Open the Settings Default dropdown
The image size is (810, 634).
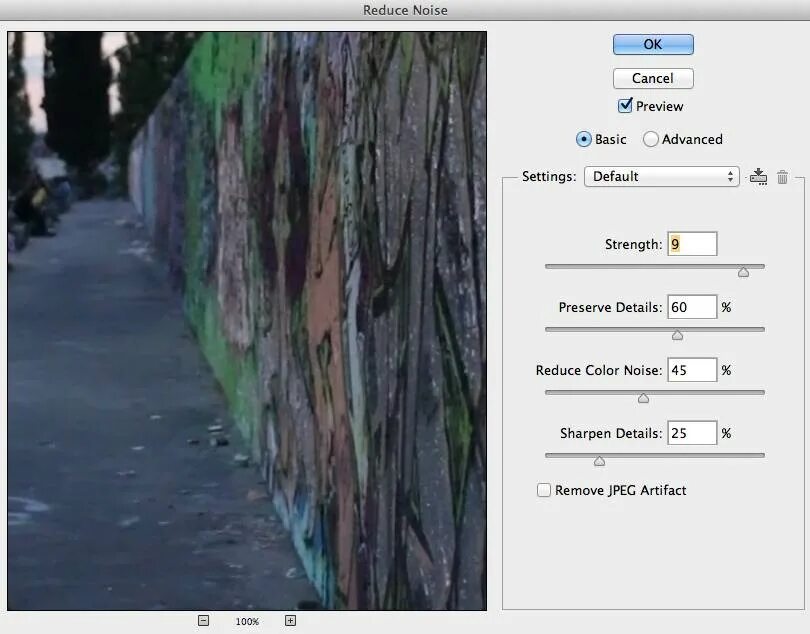(661, 177)
